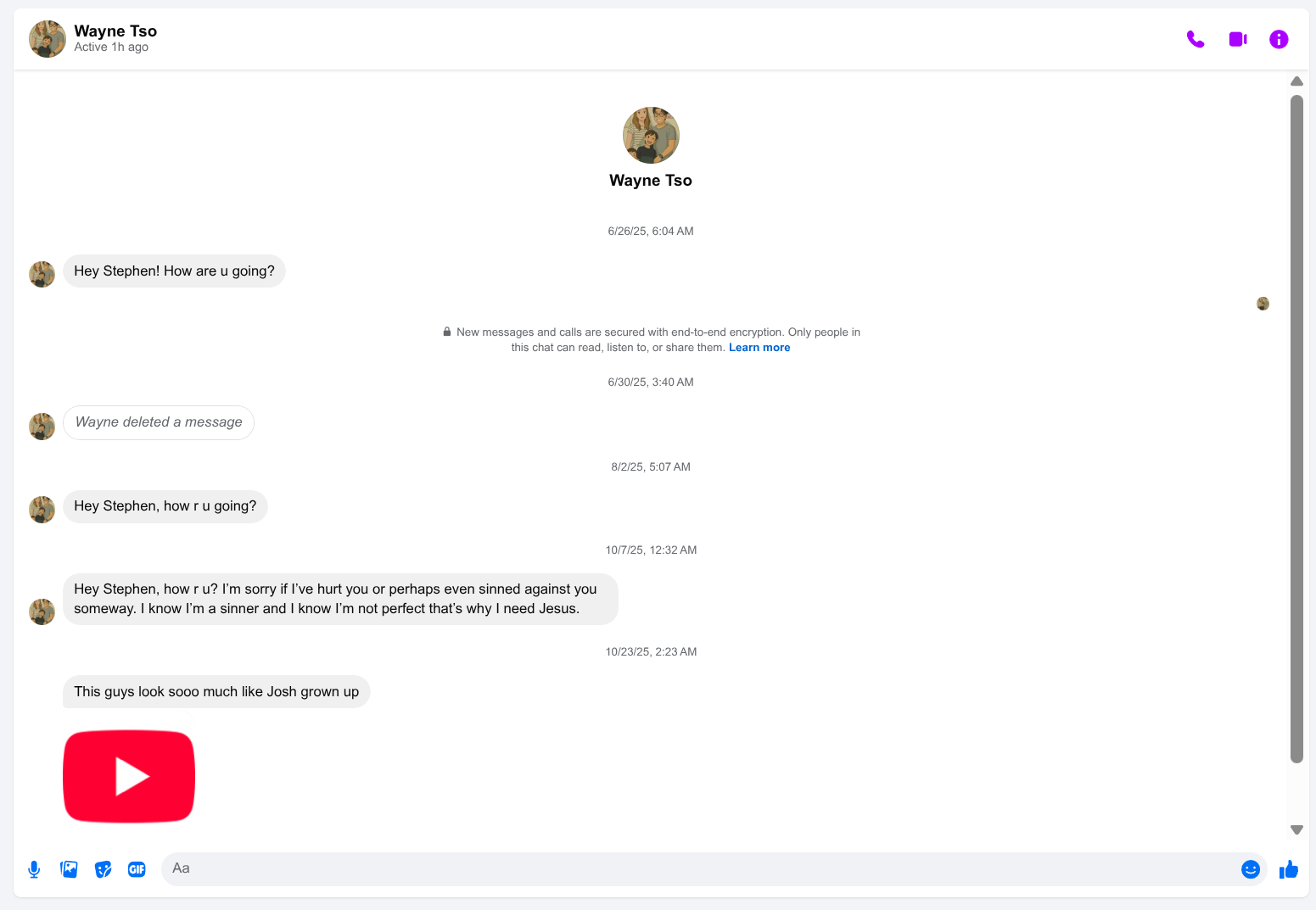Send a thumbs-up like

pyautogui.click(x=1288, y=869)
